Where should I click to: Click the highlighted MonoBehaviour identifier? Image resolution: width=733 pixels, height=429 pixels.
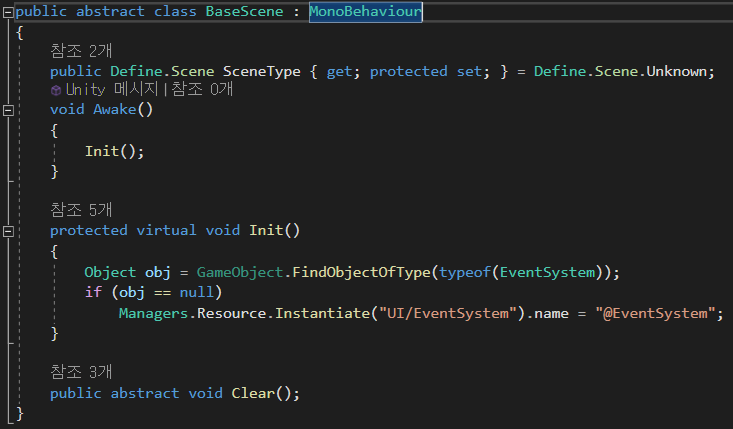pyautogui.click(x=366, y=11)
